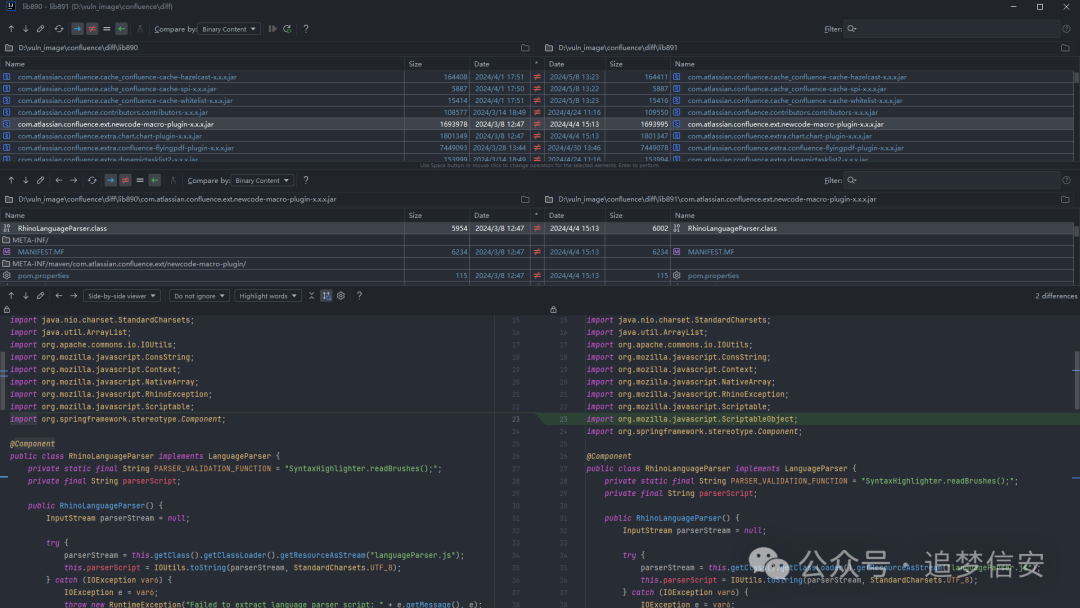Sort jar panel left list by Name column
Image resolution: width=1080 pixels, height=608 pixels.
coord(201,216)
